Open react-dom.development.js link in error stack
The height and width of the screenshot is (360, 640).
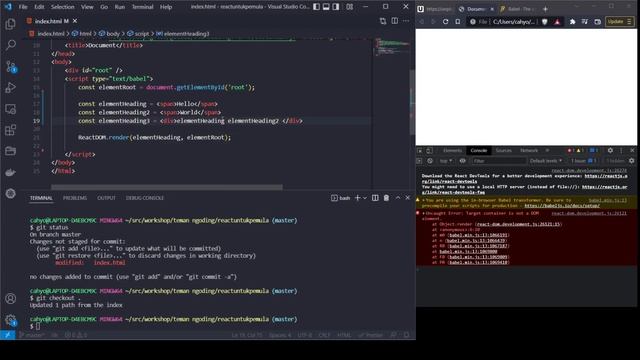(519, 224)
